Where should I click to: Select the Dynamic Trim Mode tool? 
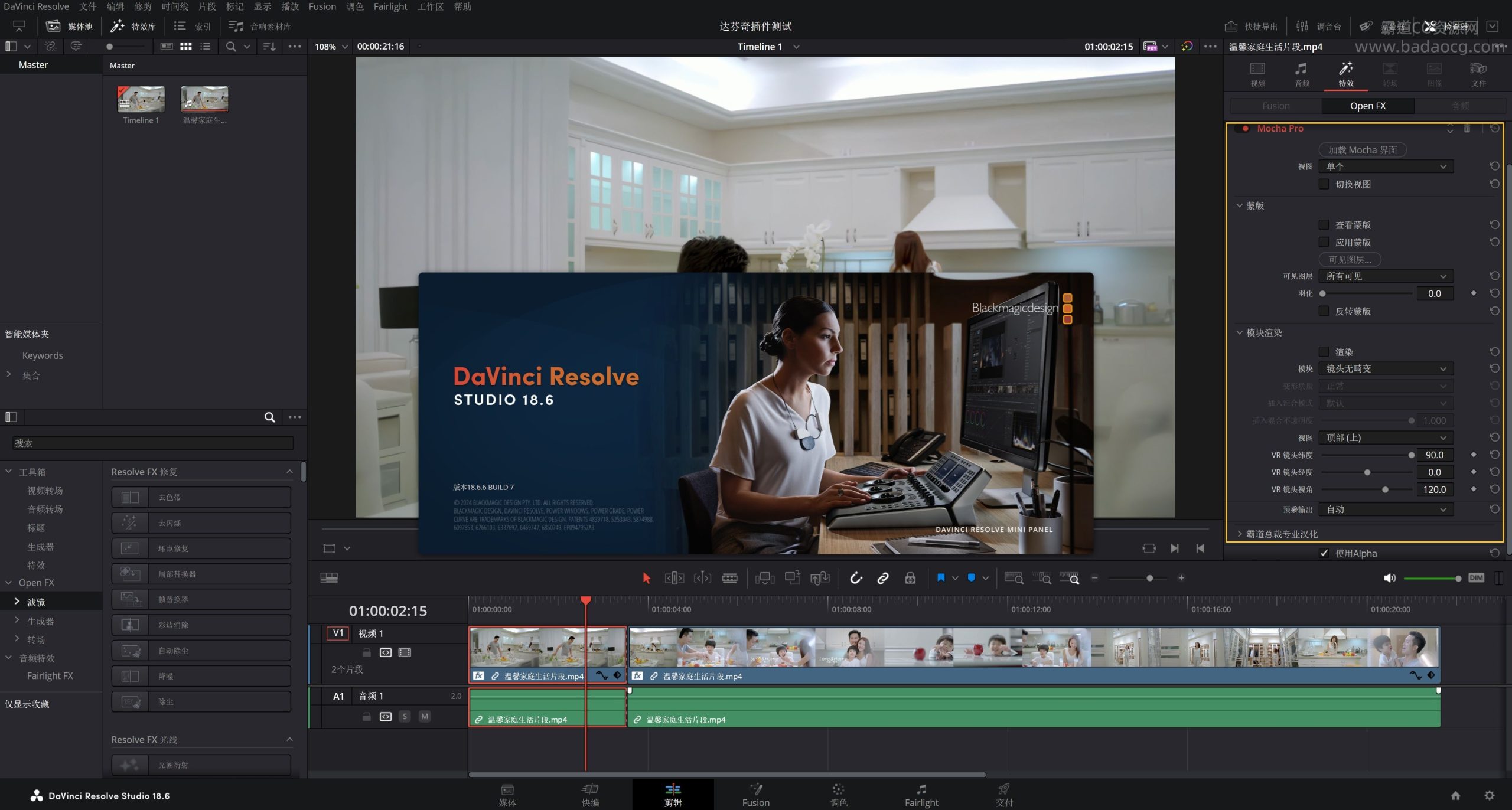pos(702,578)
